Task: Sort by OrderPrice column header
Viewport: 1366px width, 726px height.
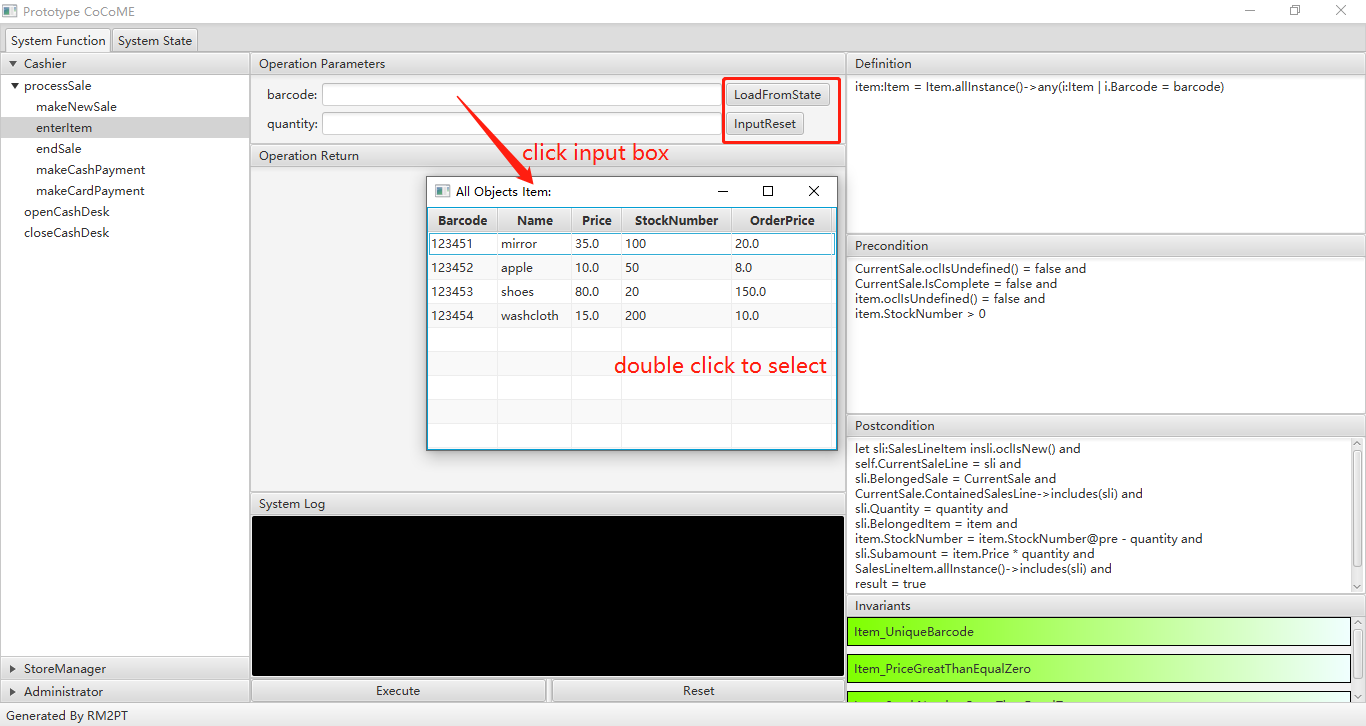Action: (782, 220)
